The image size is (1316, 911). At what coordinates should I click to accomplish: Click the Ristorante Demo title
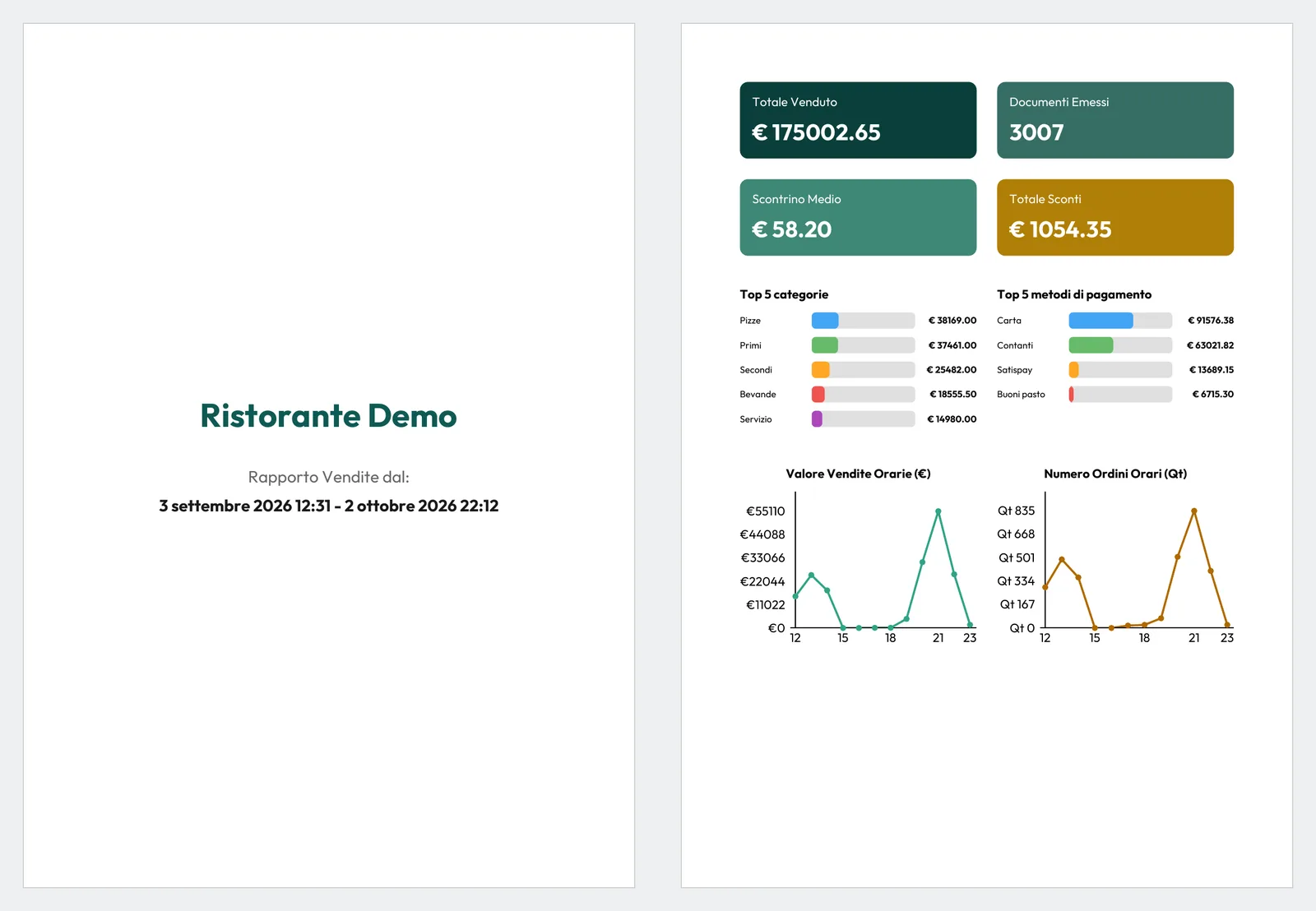[328, 416]
